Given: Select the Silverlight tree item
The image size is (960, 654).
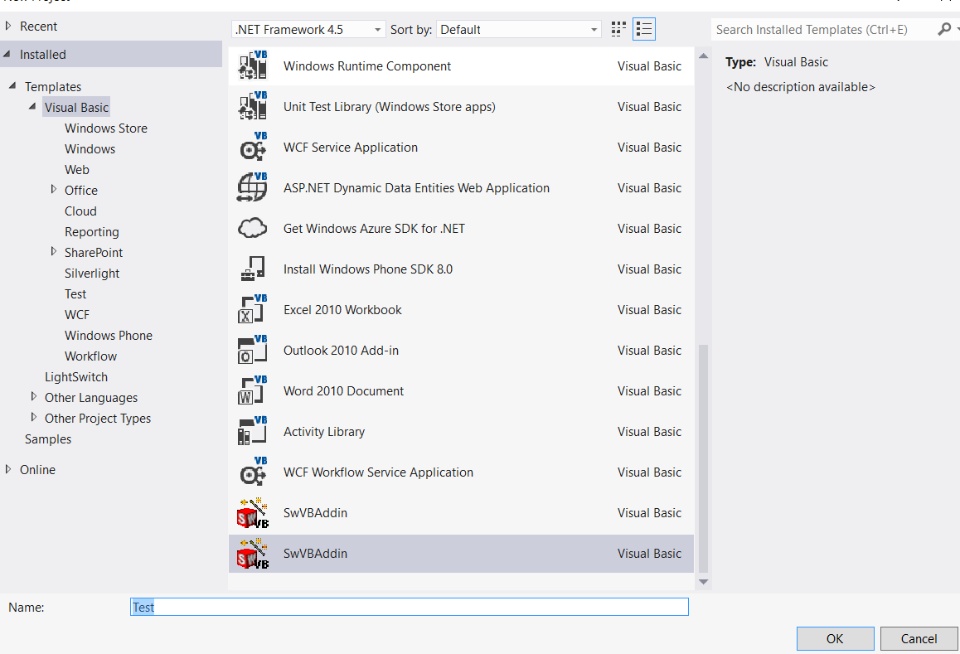Looking at the screenshot, I should tap(92, 273).
